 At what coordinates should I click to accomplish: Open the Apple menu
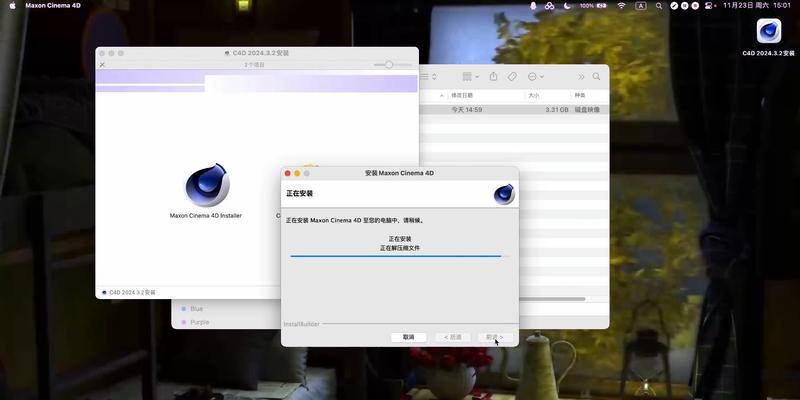tap(12, 6)
